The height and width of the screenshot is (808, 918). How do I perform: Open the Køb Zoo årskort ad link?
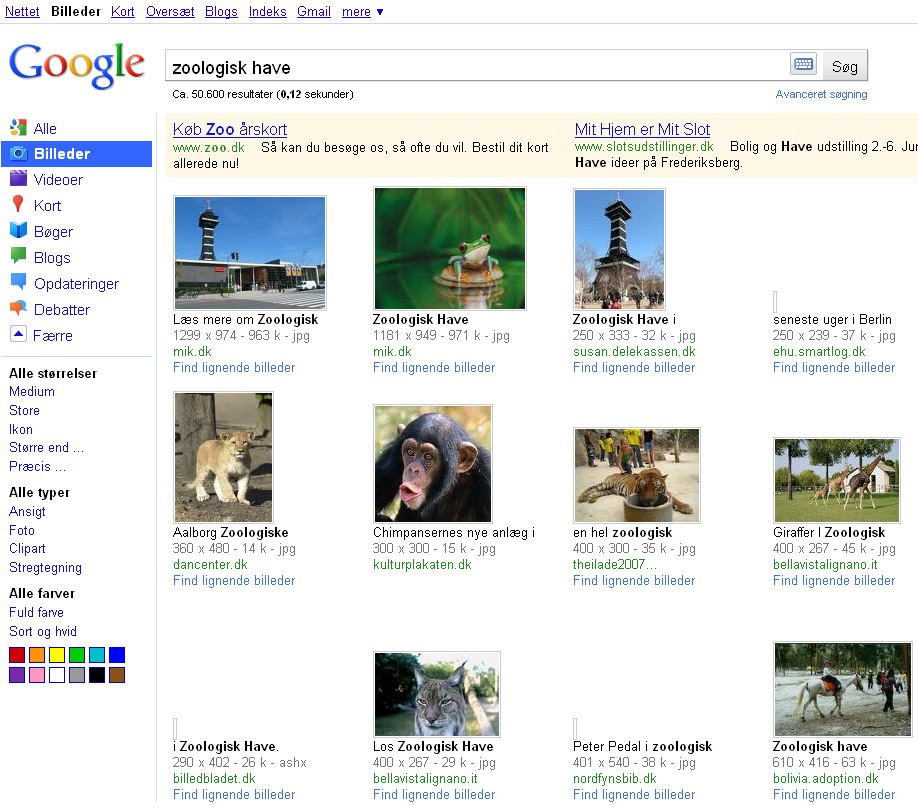click(x=230, y=129)
